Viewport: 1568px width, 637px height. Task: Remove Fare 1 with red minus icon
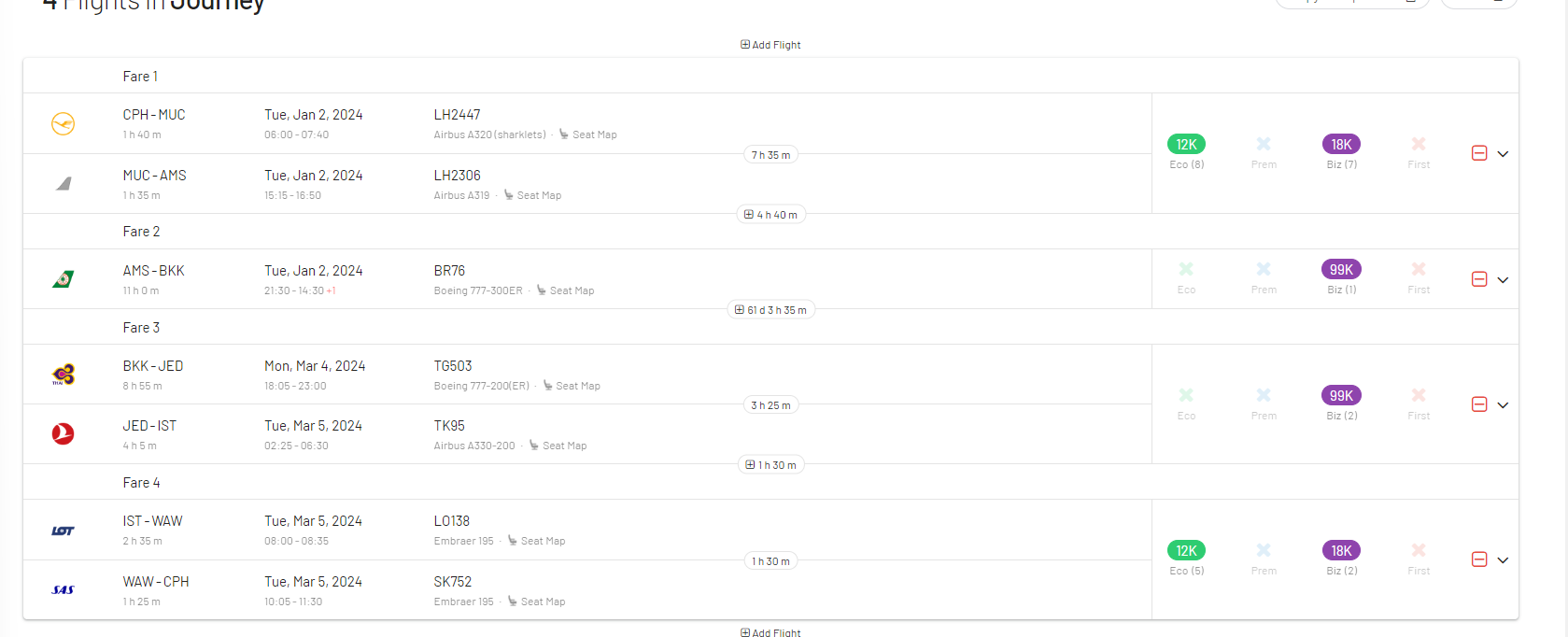1479,153
